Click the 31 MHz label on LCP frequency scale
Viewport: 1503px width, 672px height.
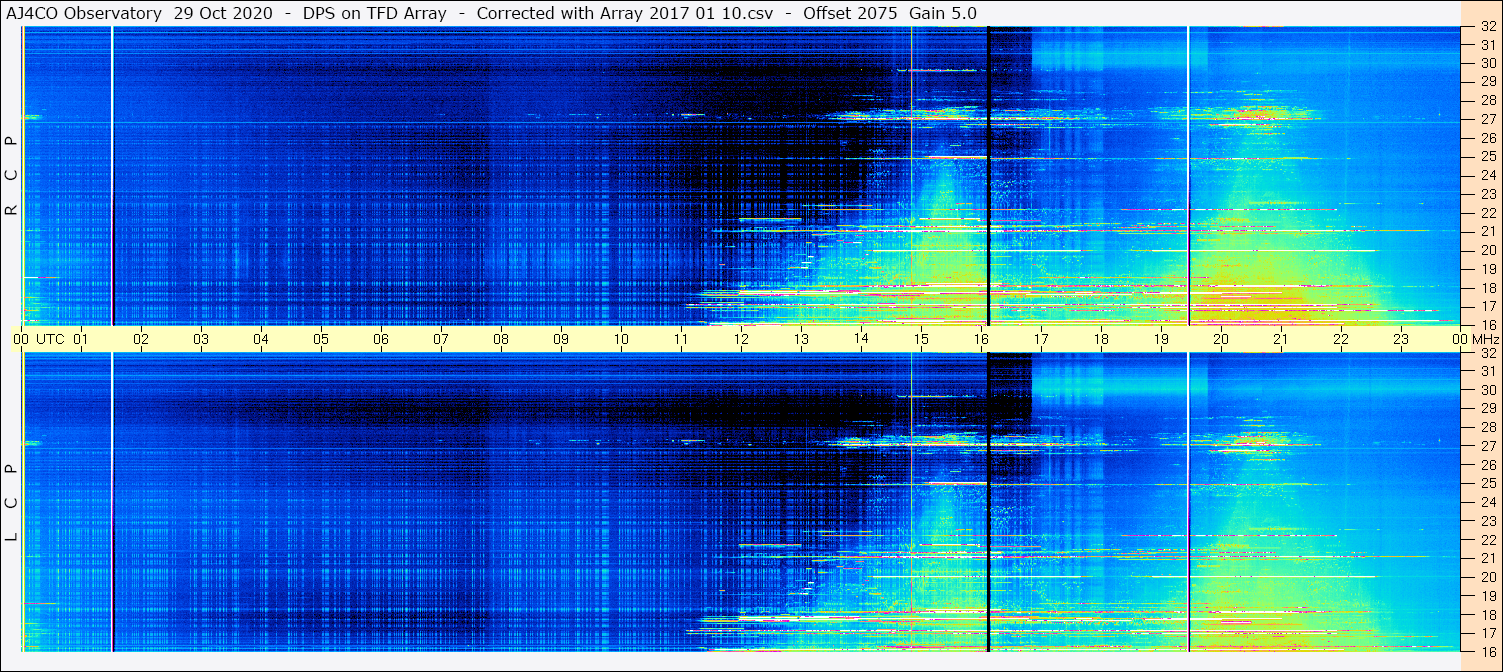click(1487, 371)
